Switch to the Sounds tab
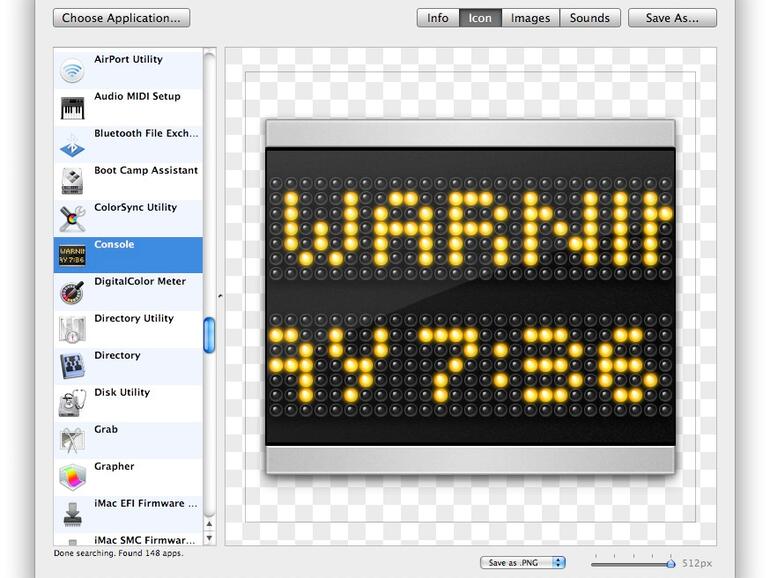The image size is (770, 578). pos(590,18)
